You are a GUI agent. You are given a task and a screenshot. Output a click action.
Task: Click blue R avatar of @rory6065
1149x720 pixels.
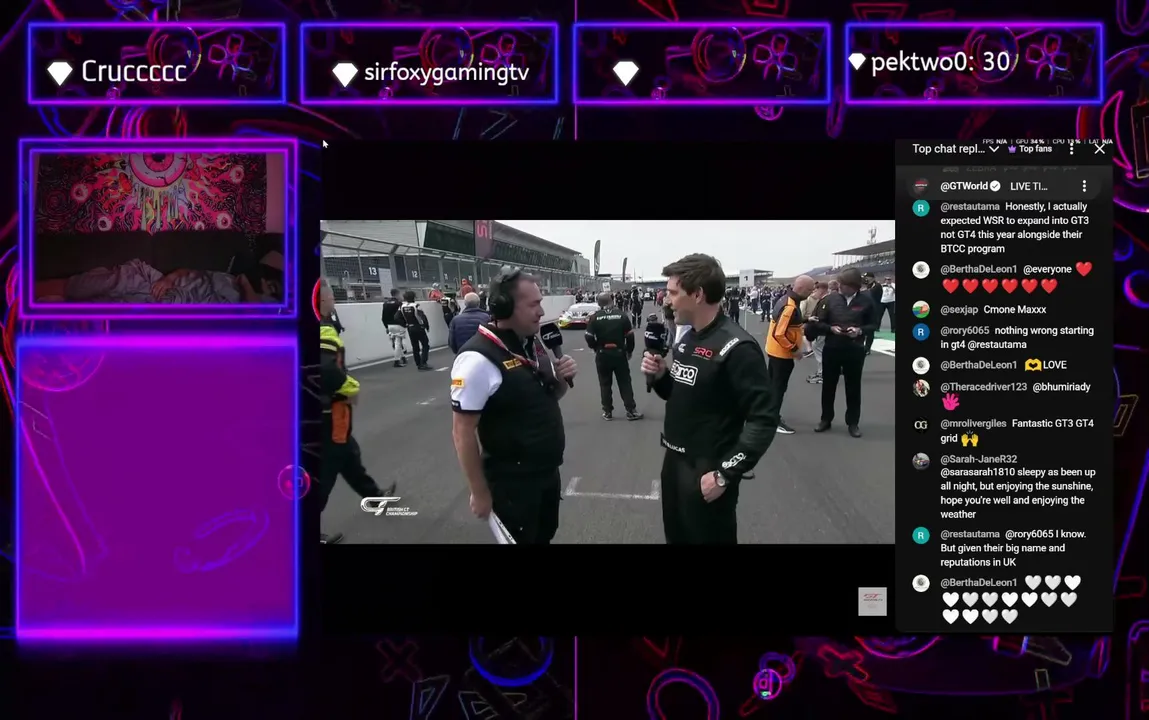[x=921, y=332]
